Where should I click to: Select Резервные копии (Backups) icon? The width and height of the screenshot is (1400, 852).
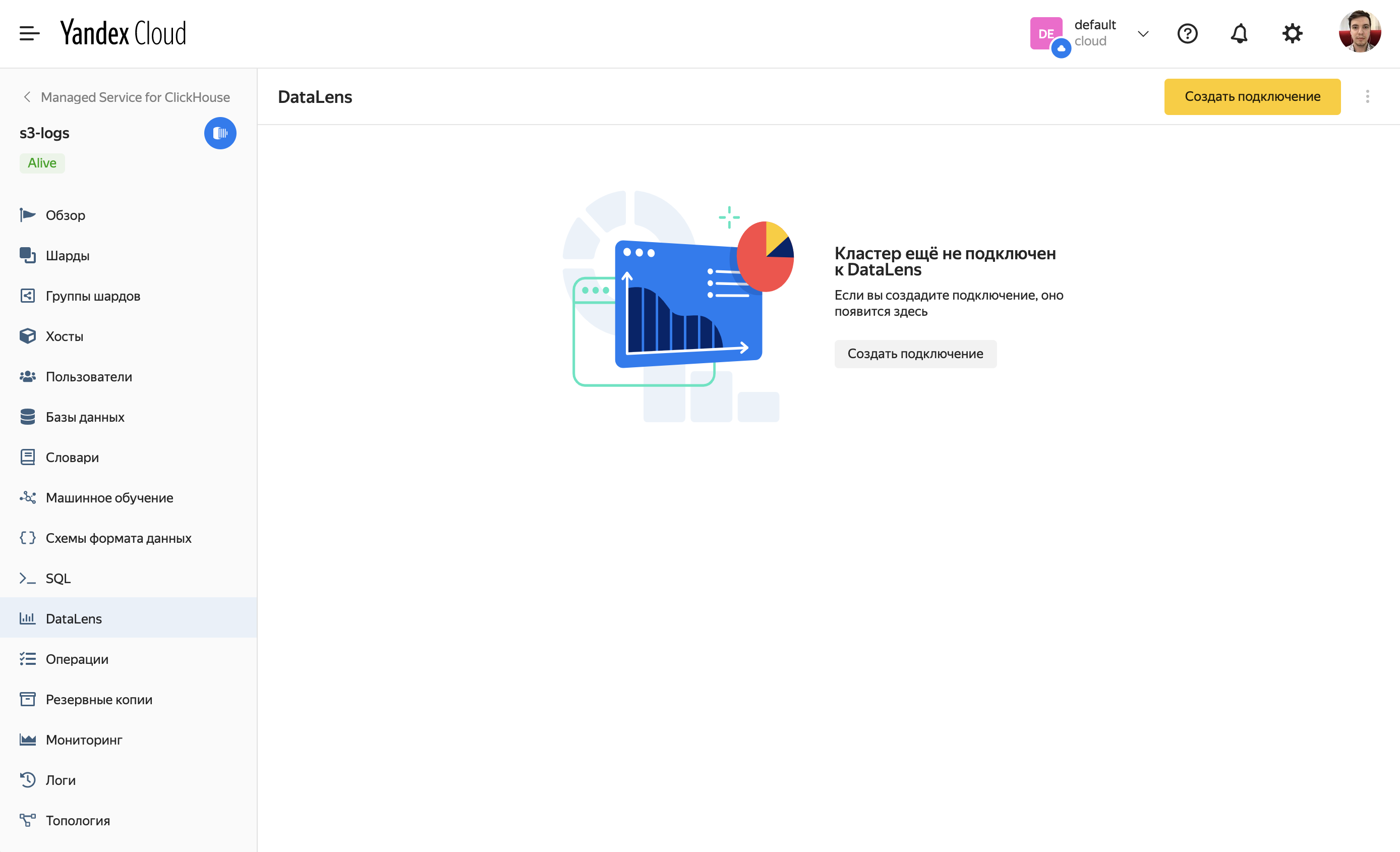click(x=27, y=699)
